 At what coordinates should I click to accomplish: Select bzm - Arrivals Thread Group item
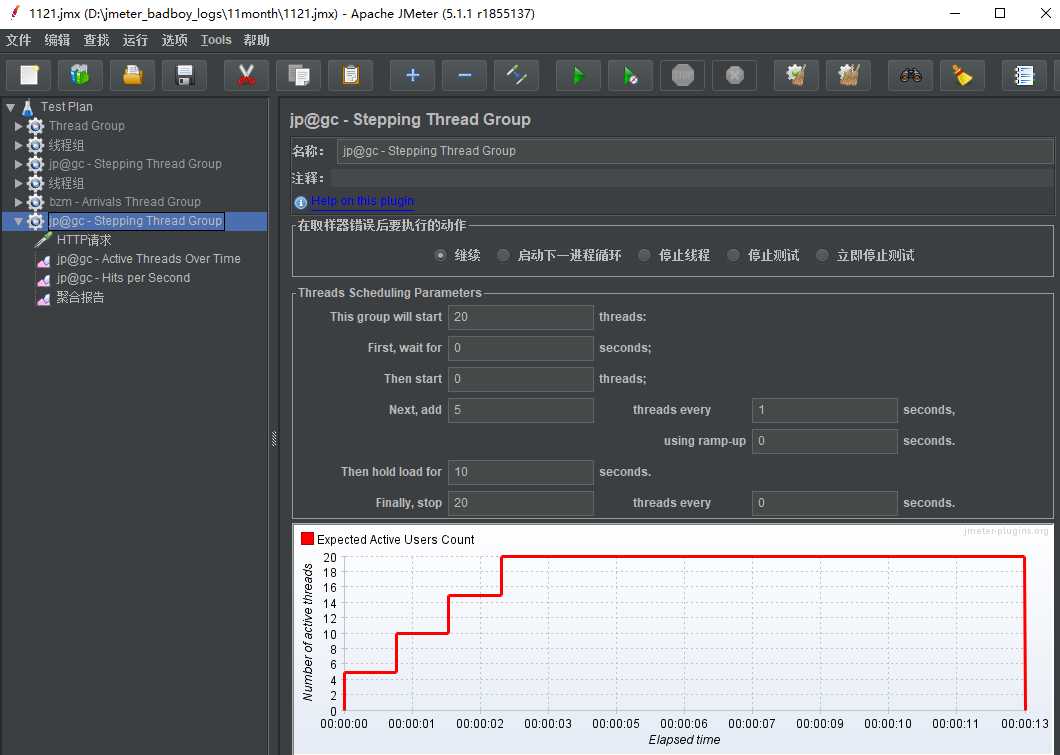[125, 201]
